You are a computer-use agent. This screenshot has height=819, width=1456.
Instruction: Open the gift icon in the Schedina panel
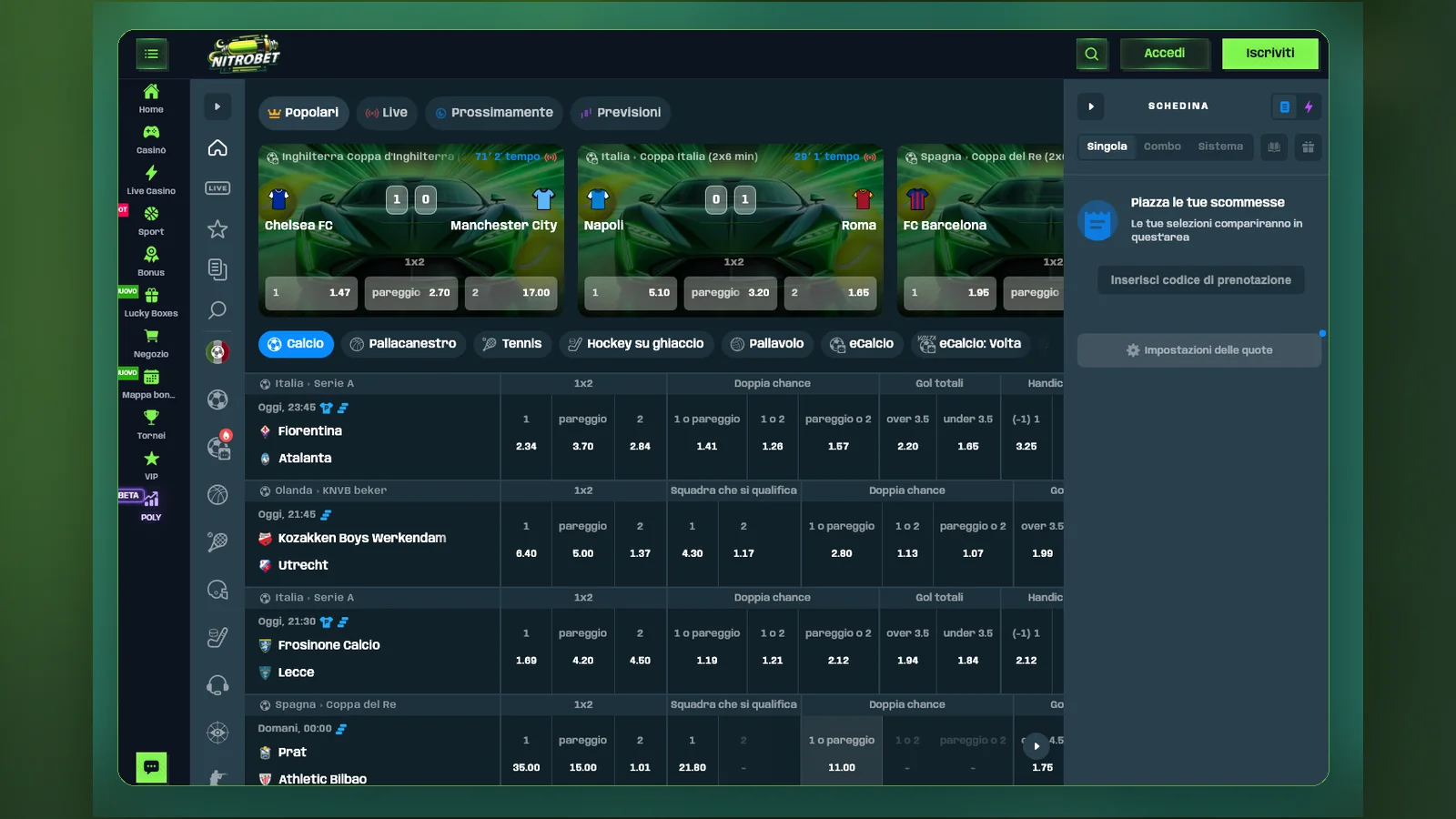1308,147
